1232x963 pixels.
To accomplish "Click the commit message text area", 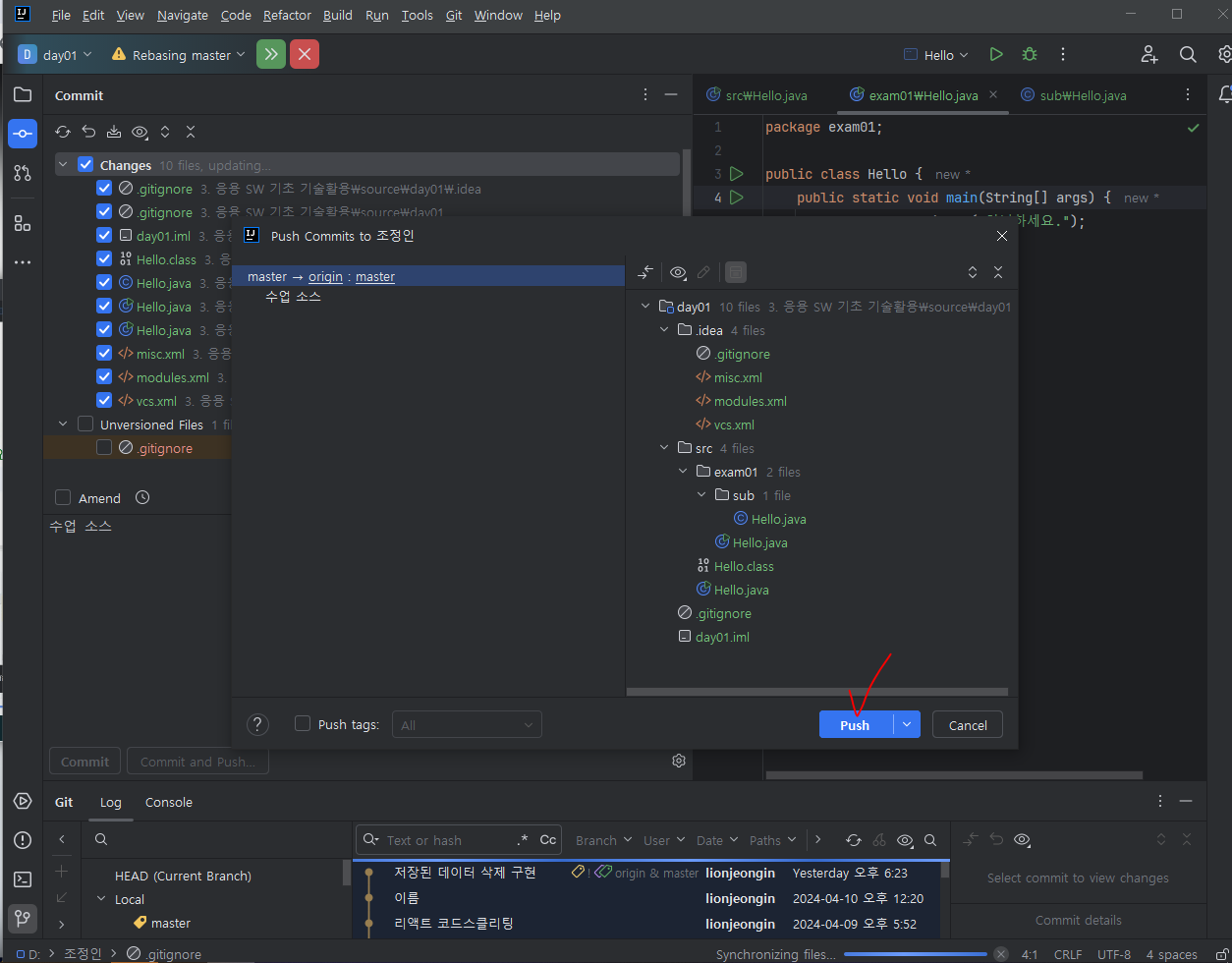I will (367, 629).
